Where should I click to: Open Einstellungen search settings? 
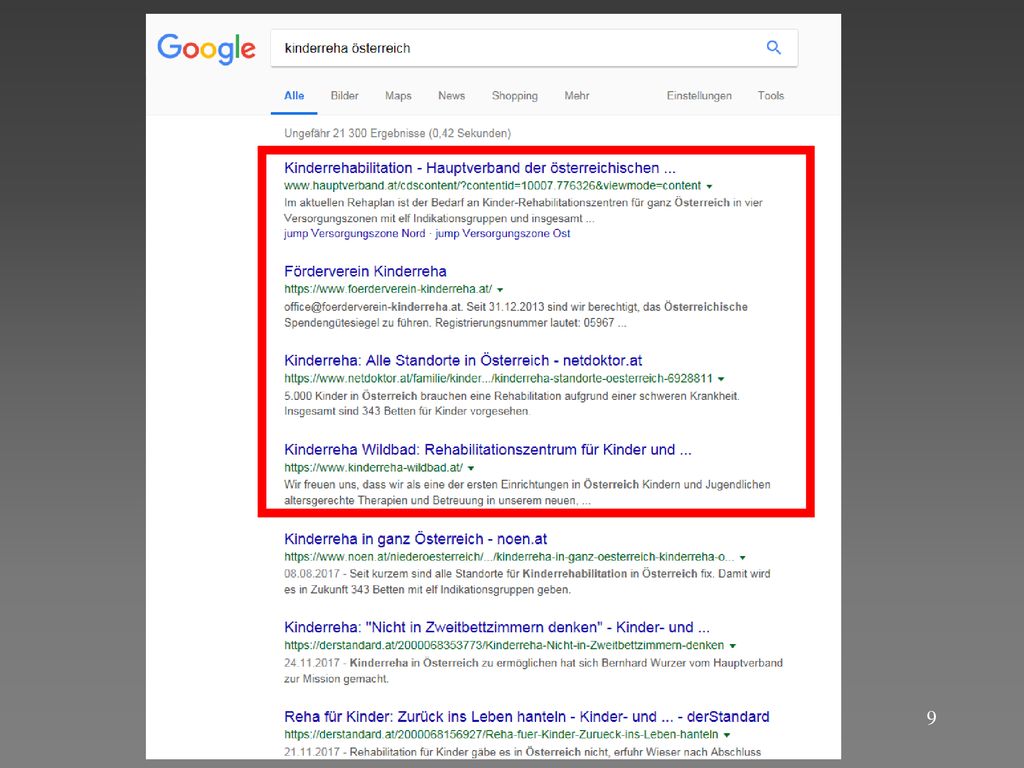tap(699, 95)
